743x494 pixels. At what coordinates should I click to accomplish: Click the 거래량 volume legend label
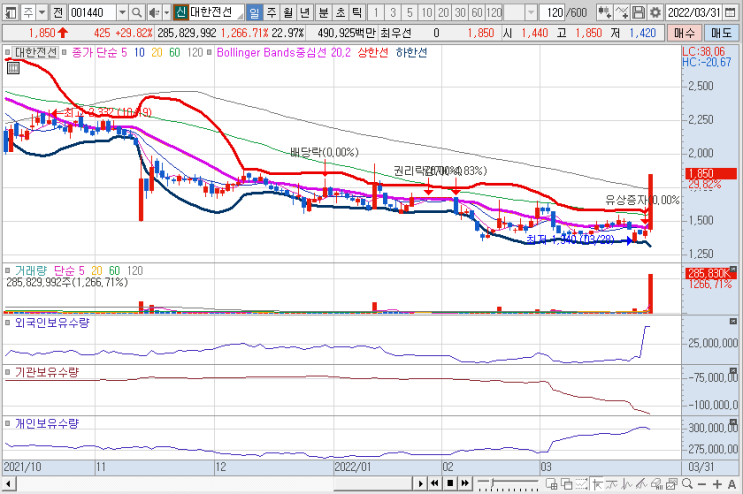[31, 271]
